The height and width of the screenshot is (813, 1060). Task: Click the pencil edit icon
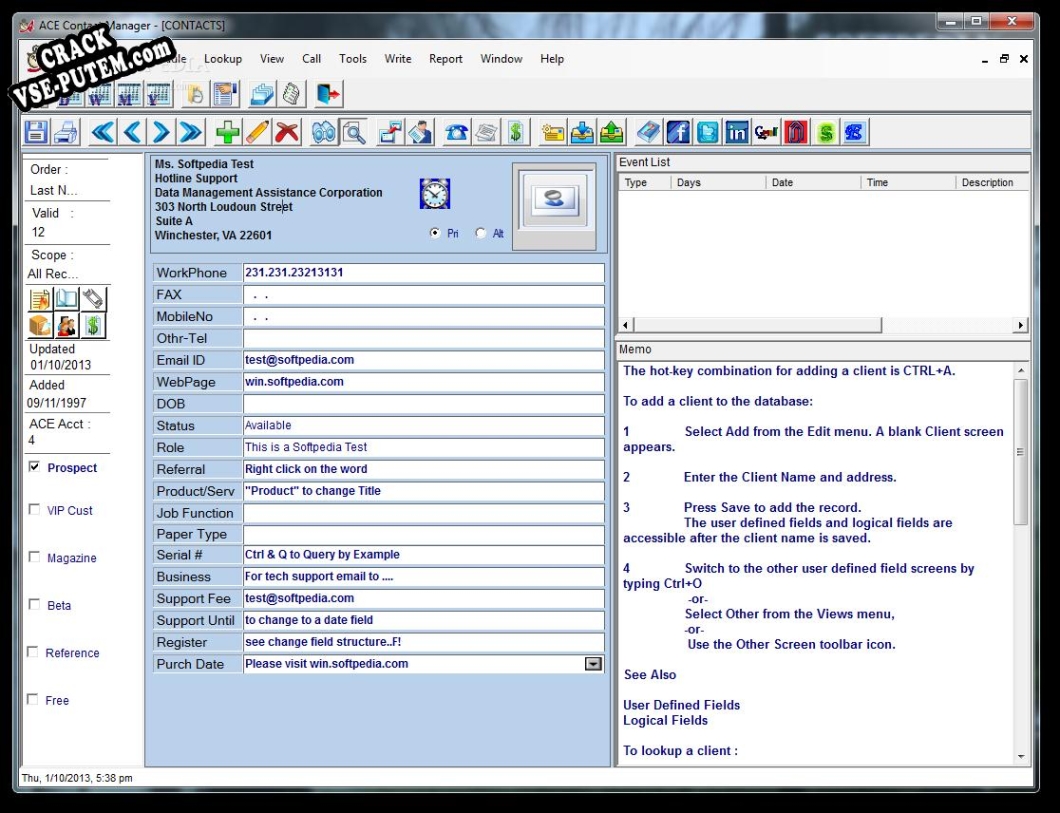(x=257, y=132)
